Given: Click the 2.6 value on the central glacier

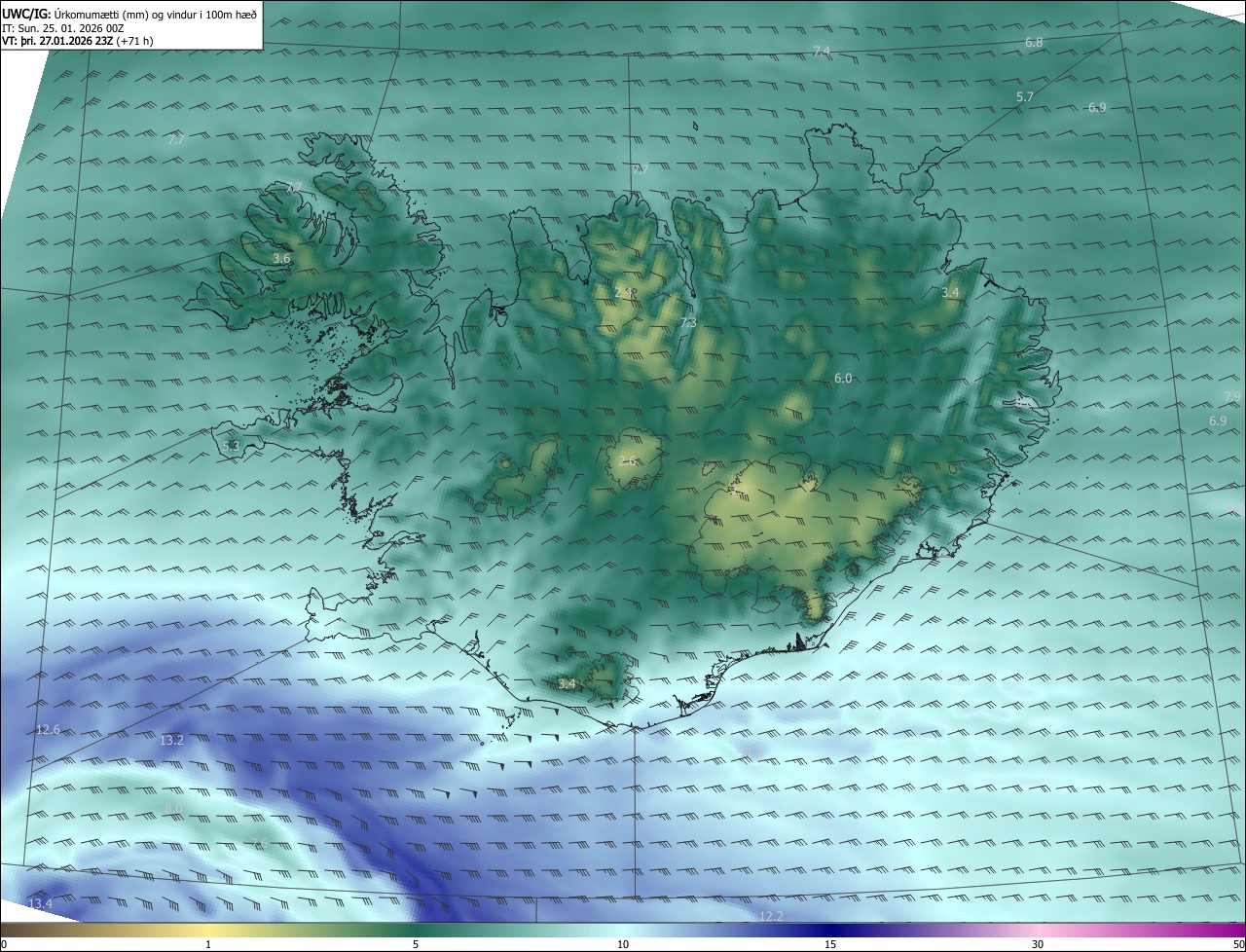Looking at the screenshot, I should point(628,460).
